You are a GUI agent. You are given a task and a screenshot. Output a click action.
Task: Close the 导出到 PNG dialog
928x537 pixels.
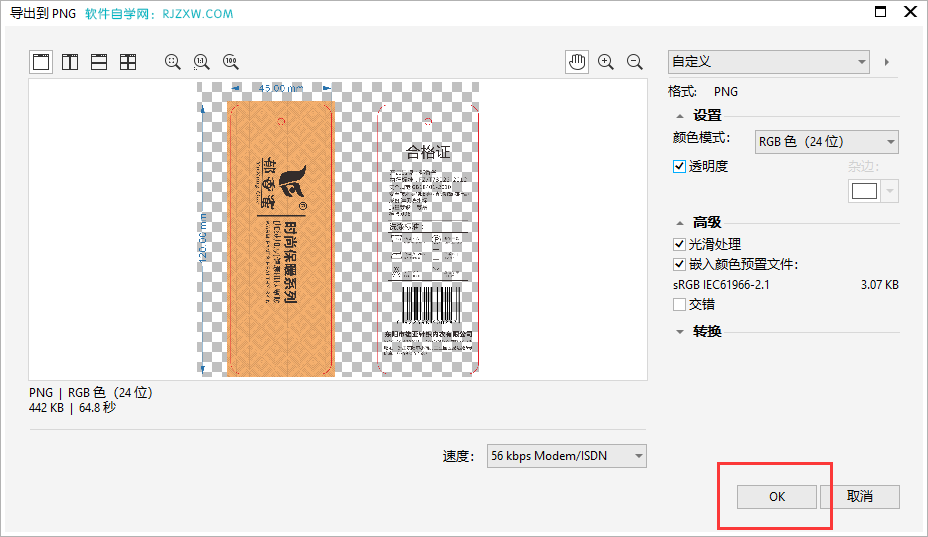911,12
